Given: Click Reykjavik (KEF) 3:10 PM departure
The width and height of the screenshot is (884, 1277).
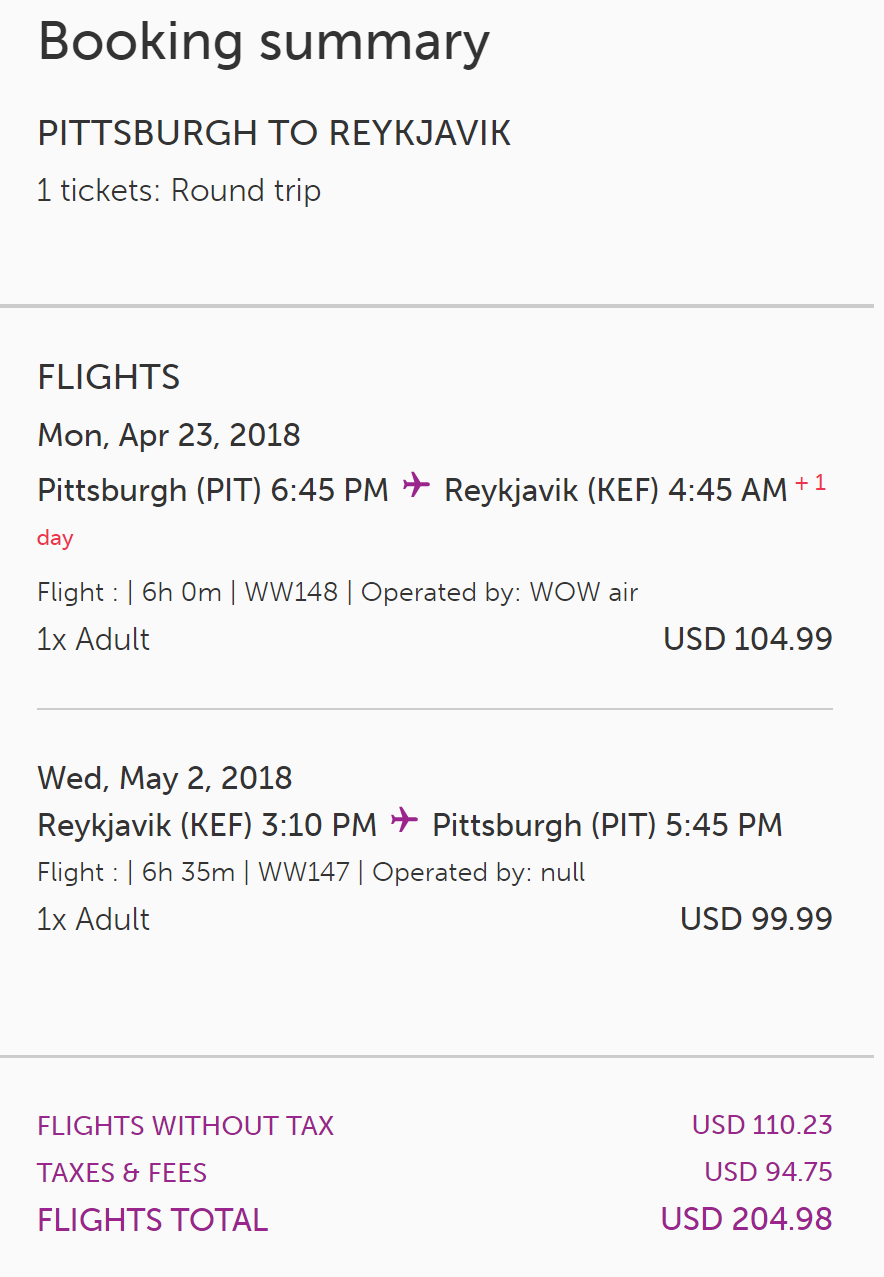Looking at the screenshot, I should click(207, 825).
